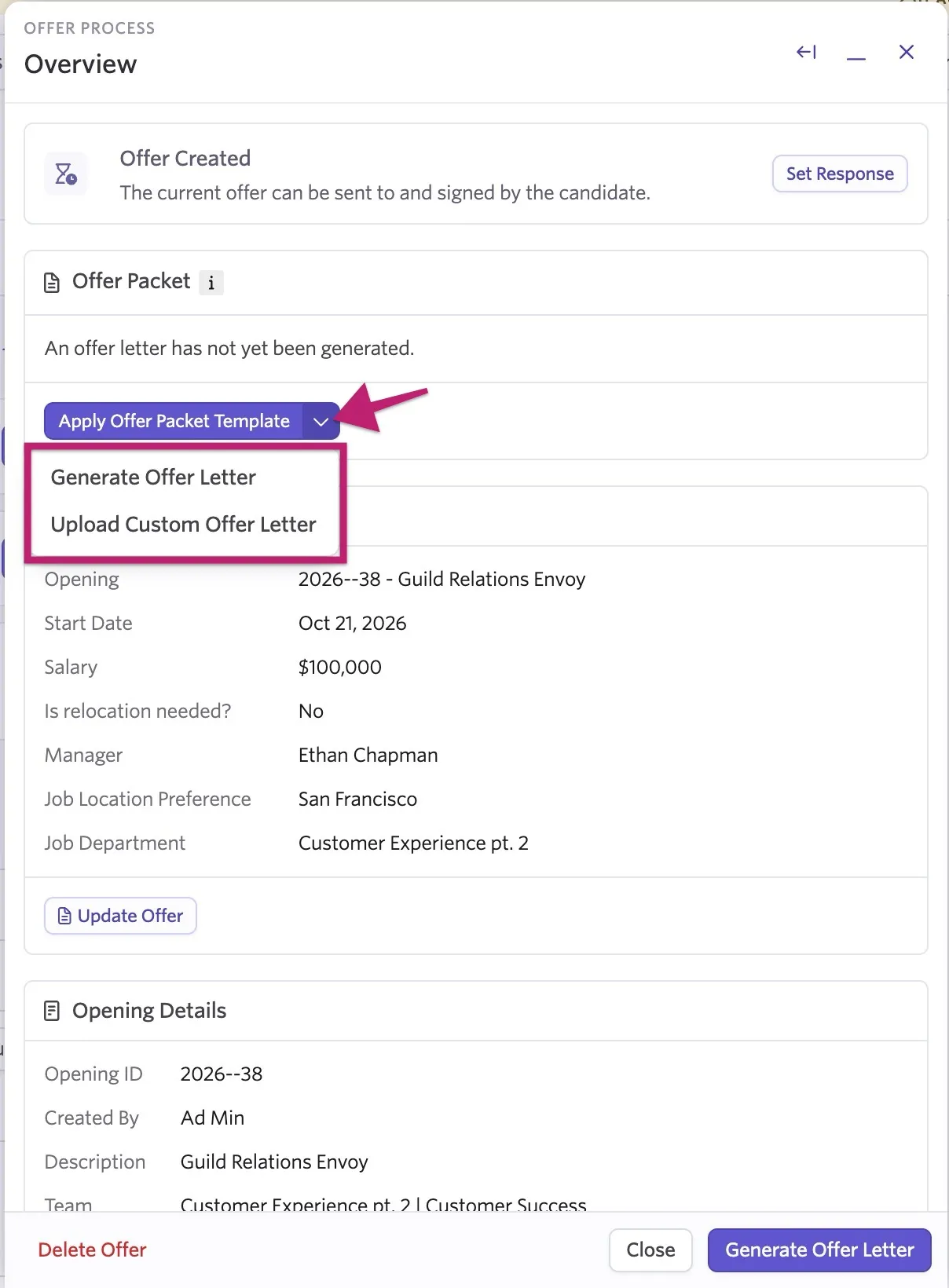
Task: Click Delete Offer link at bottom
Action: (92, 1250)
